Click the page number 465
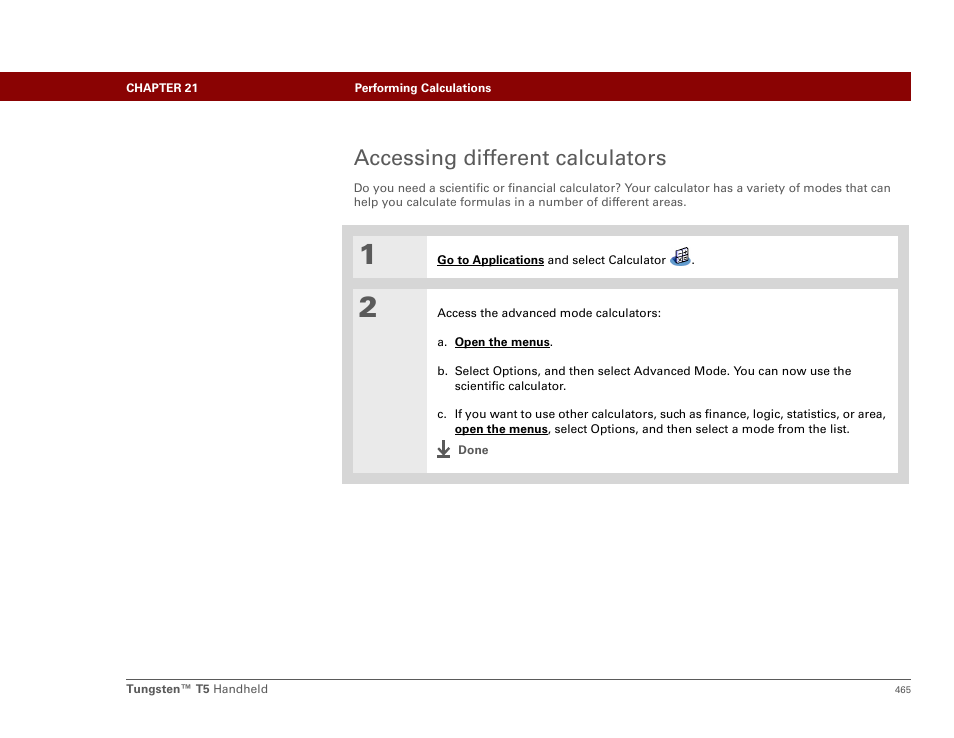This screenshot has height=738, width=954. (x=902, y=689)
